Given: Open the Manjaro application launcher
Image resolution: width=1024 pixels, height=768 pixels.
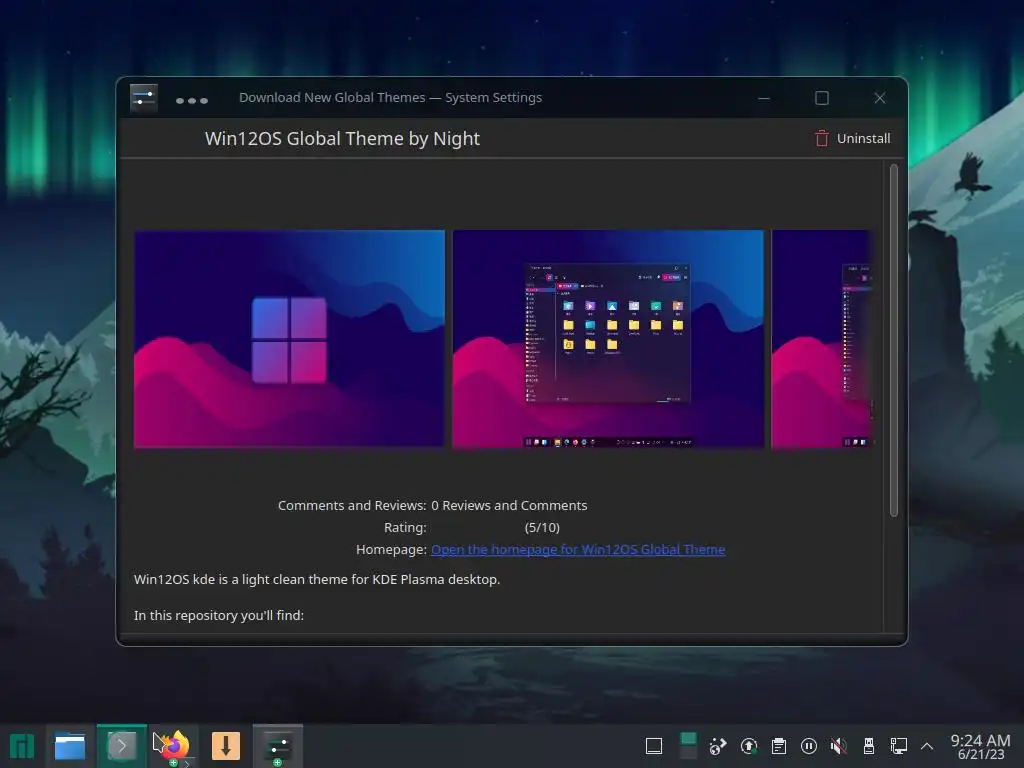Looking at the screenshot, I should point(22,746).
